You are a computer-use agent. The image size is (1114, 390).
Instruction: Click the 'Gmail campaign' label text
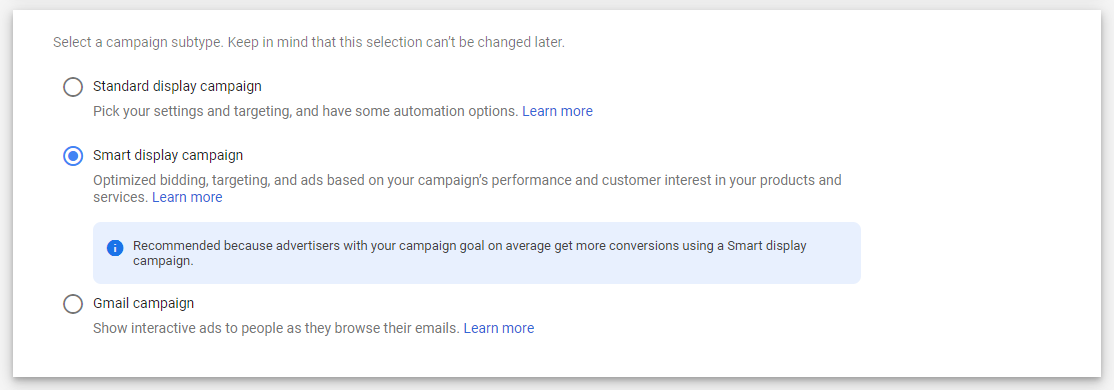[x=144, y=303]
